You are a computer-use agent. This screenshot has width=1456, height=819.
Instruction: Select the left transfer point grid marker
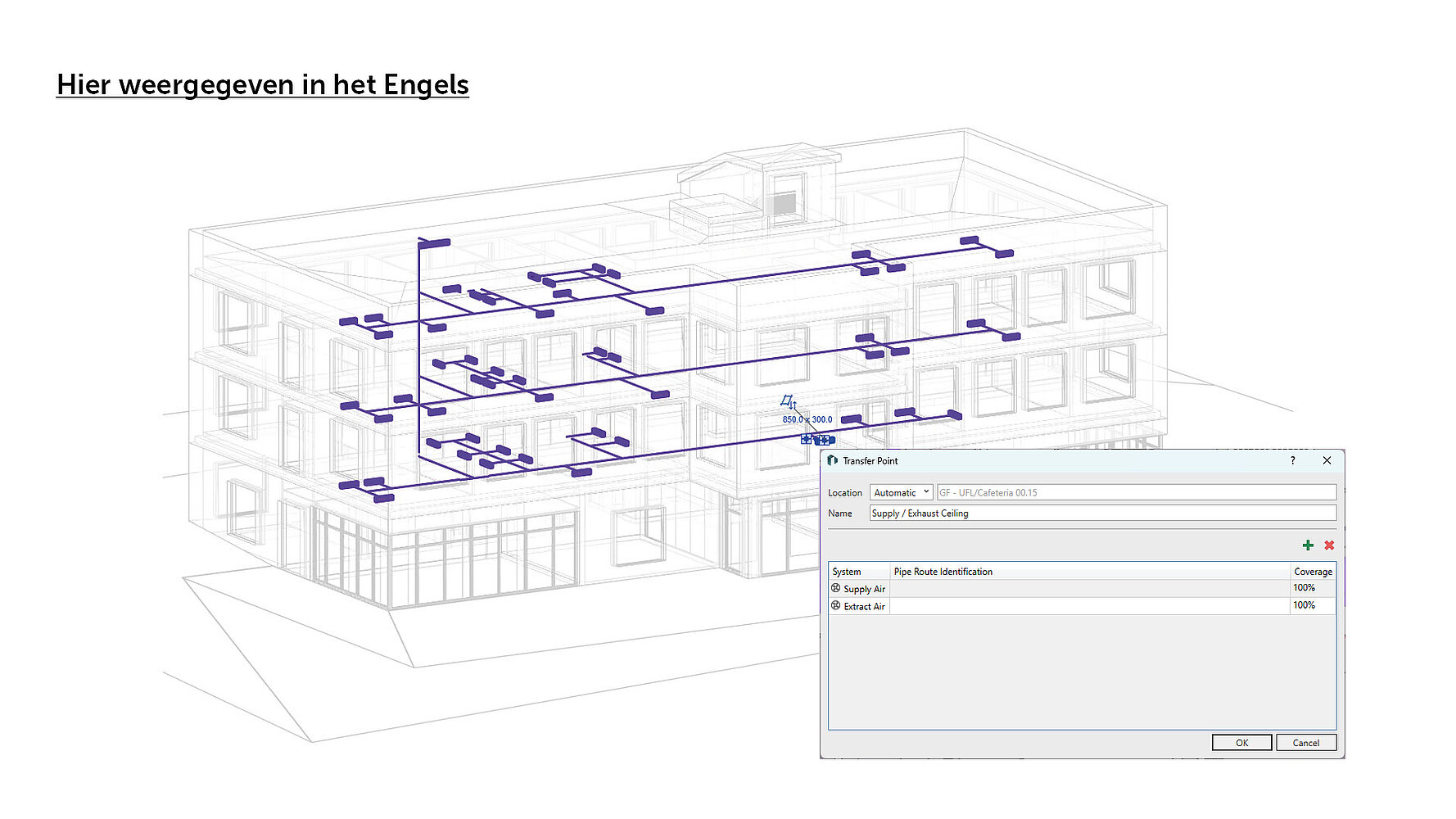click(x=807, y=439)
